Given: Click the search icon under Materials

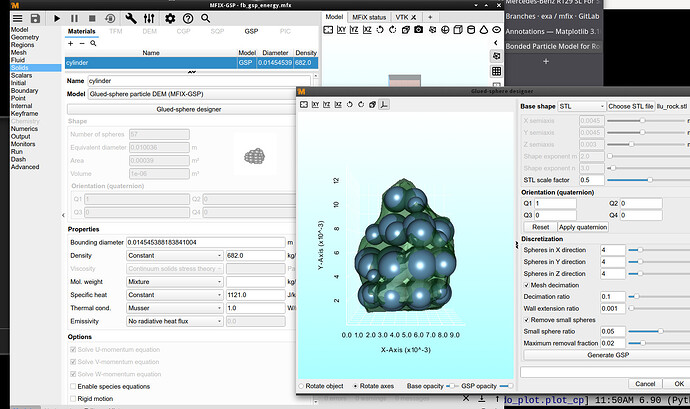Looking at the screenshot, I should 93,43.
